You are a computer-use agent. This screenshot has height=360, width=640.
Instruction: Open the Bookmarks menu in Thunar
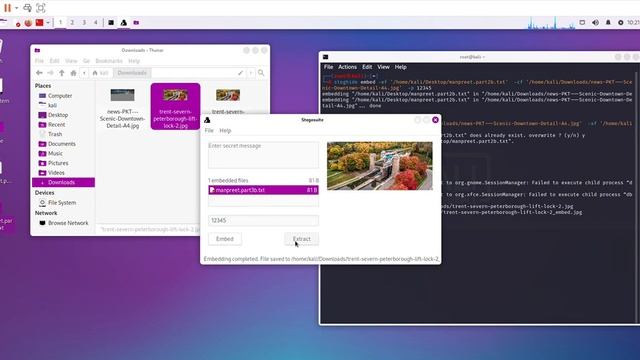pos(109,61)
